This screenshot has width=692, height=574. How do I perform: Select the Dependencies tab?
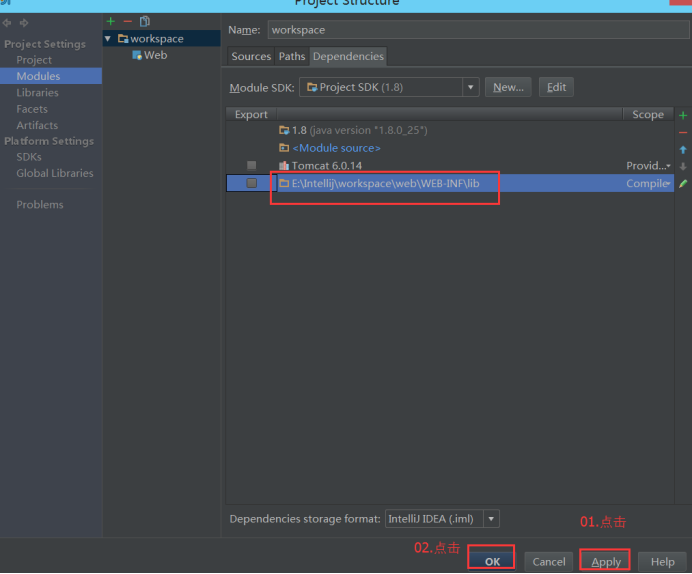348,56
